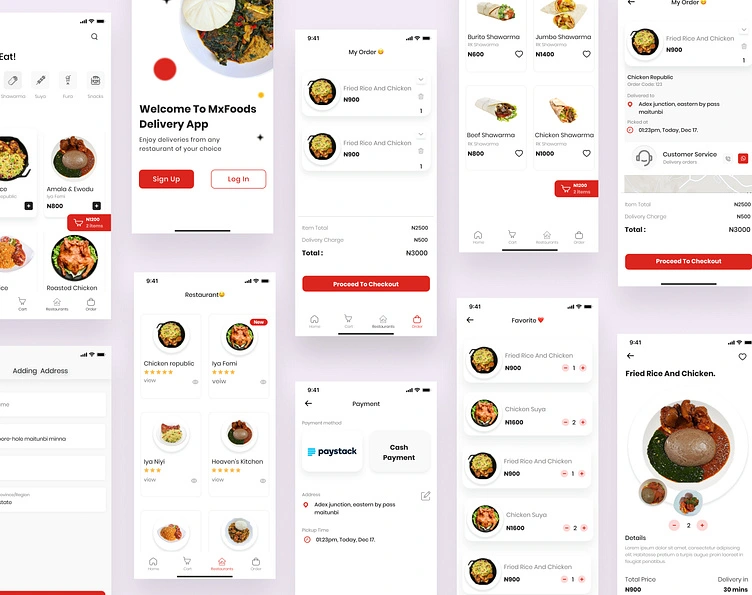Open the N1200 cart badge on shawarma screen
Screen dimensions: 752x595
click(576, 188)
